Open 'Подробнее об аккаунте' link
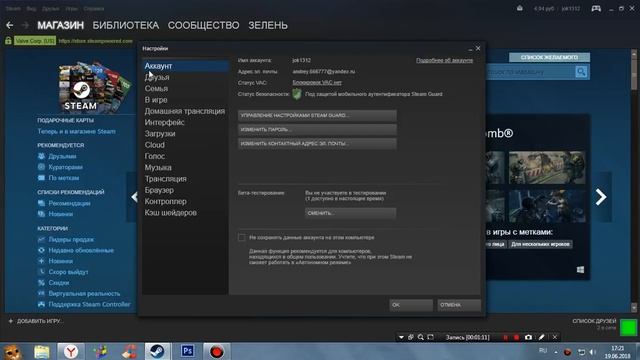 click(444, 60)
